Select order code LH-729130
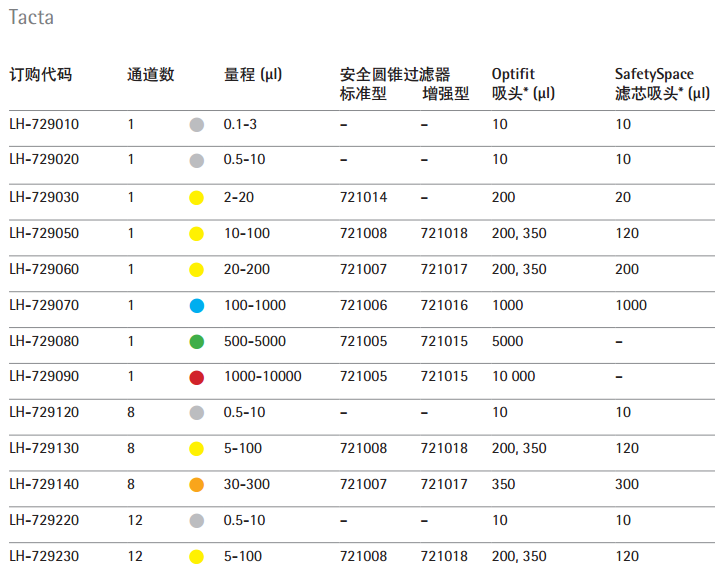715x568 pixels. [x=44, y=449]
